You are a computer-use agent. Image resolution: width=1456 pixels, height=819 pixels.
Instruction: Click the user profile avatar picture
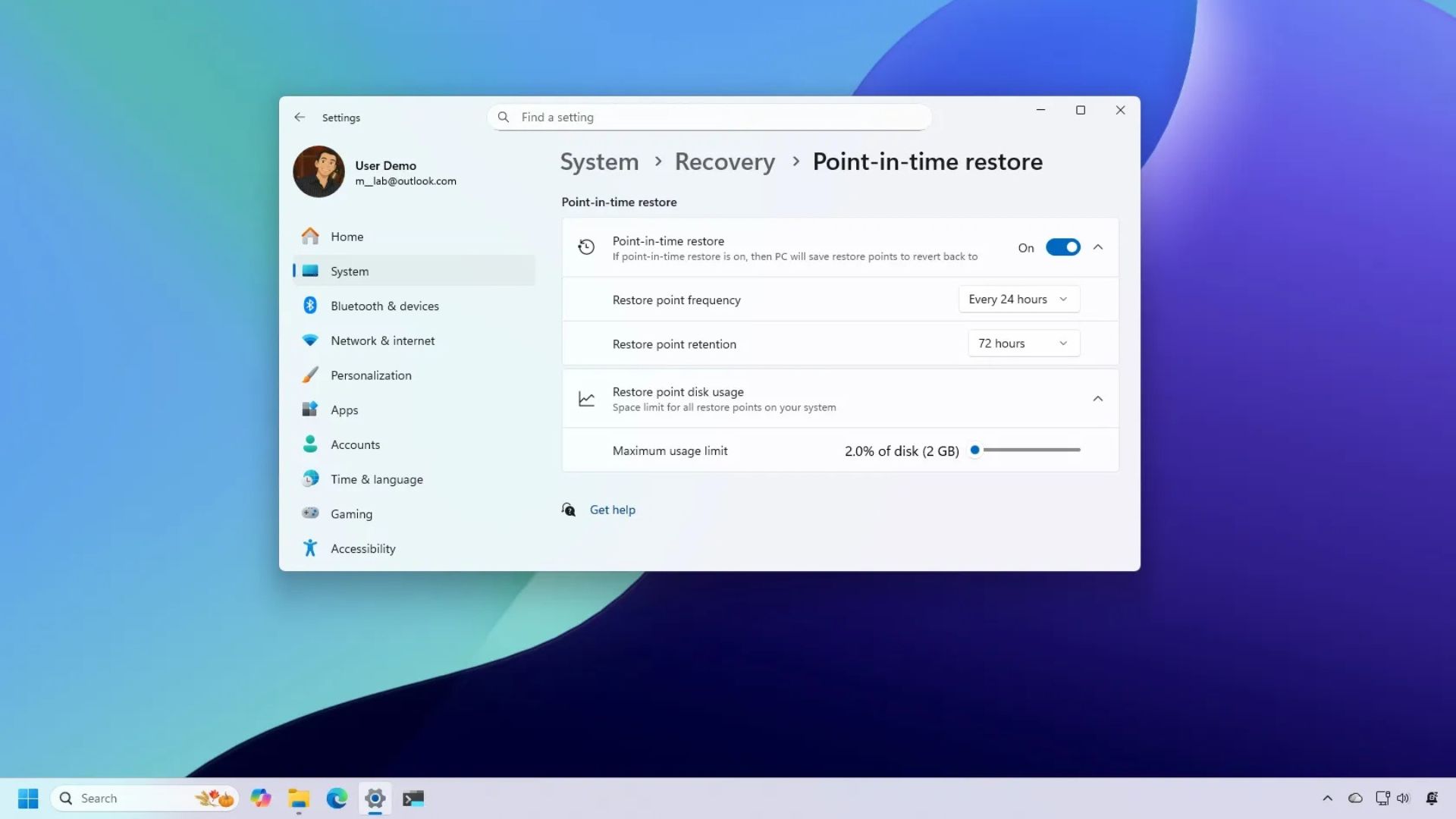(x=318, y=171)
